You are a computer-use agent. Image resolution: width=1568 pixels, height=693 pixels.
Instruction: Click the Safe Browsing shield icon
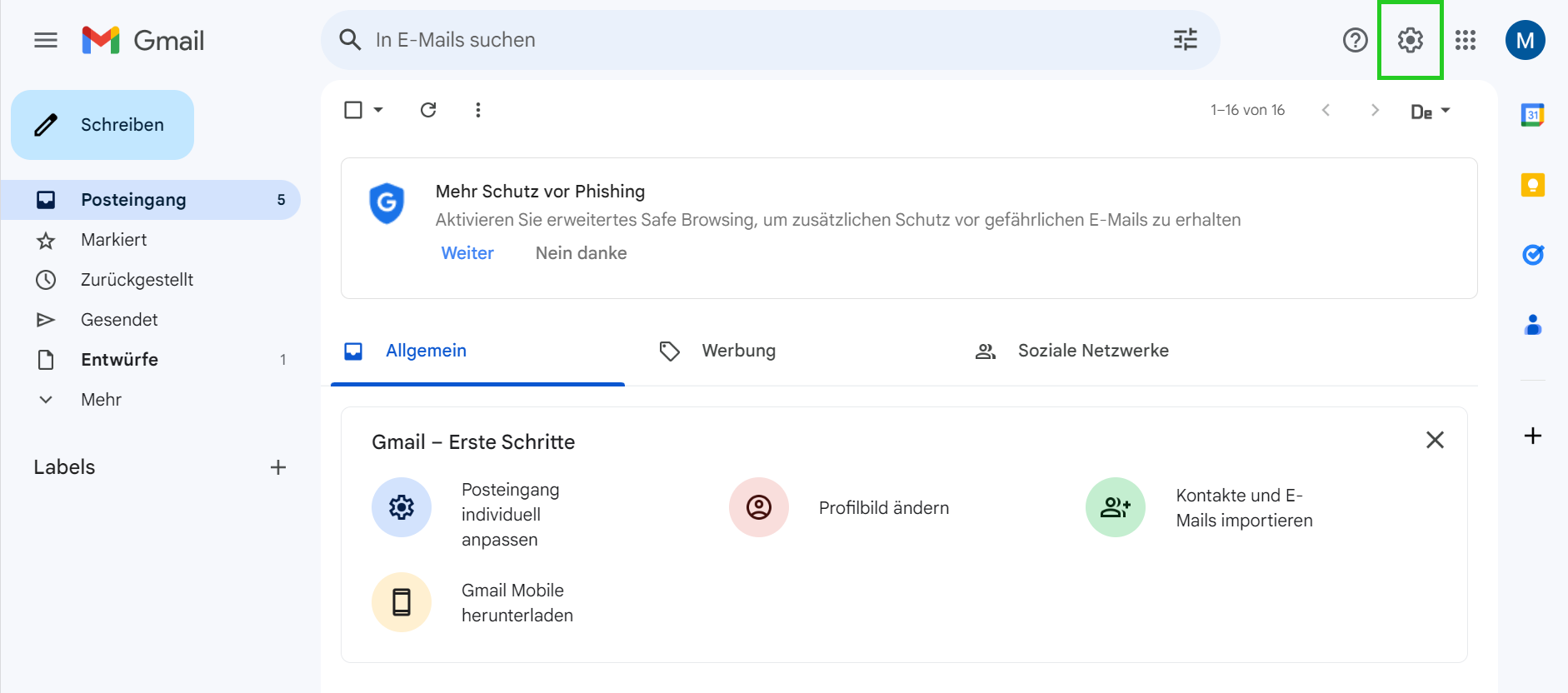point(387,203)
